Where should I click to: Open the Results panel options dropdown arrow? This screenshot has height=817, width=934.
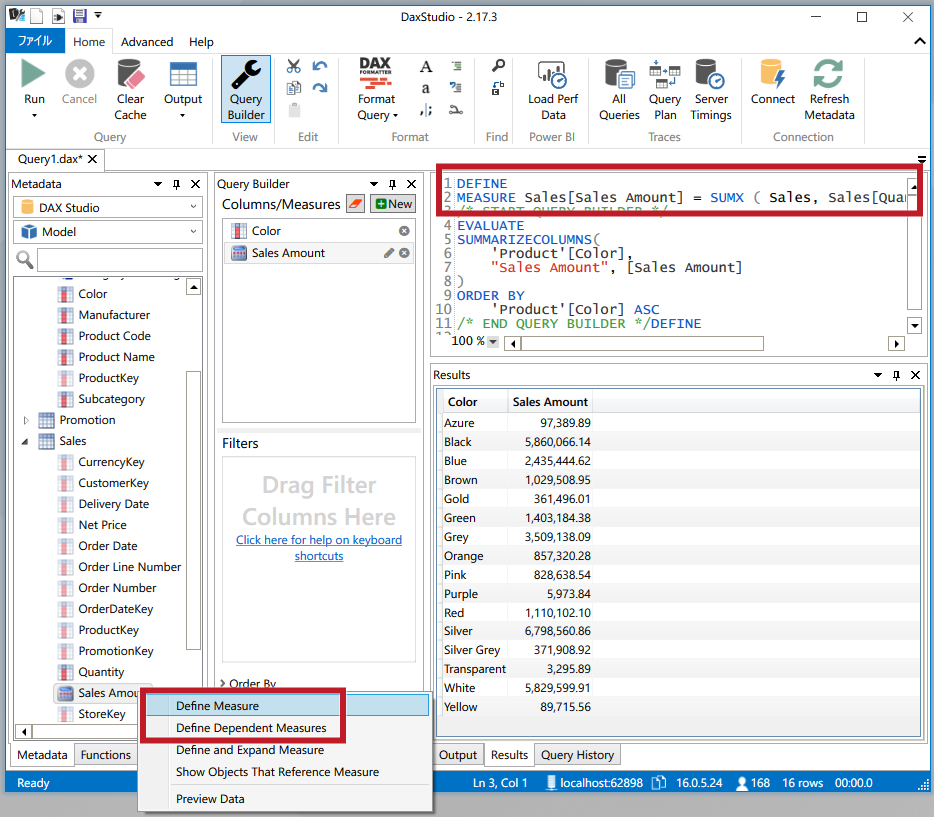[x=878, y=375]
